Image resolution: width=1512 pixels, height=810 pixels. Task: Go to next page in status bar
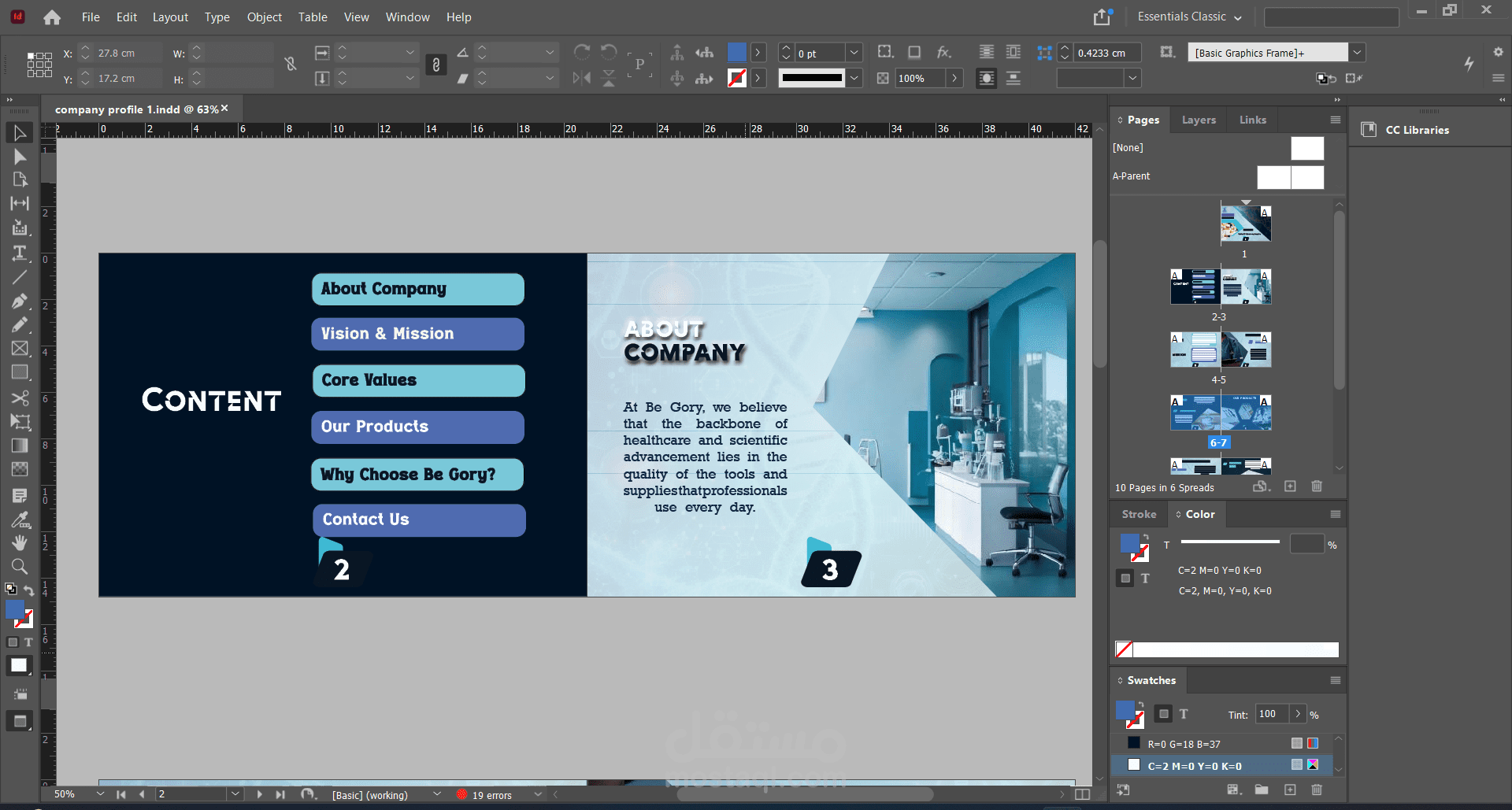pos(259,794)
